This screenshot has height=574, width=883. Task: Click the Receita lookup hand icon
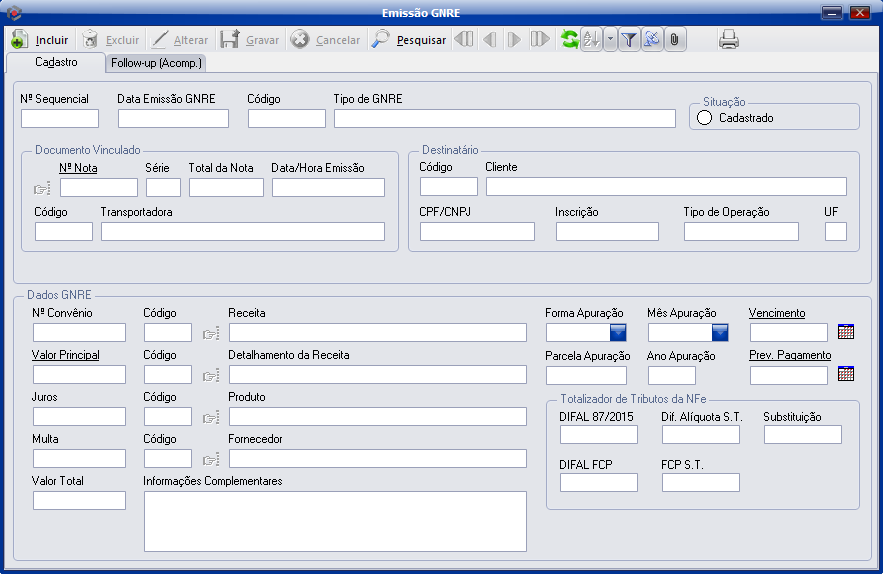[210, 333]
